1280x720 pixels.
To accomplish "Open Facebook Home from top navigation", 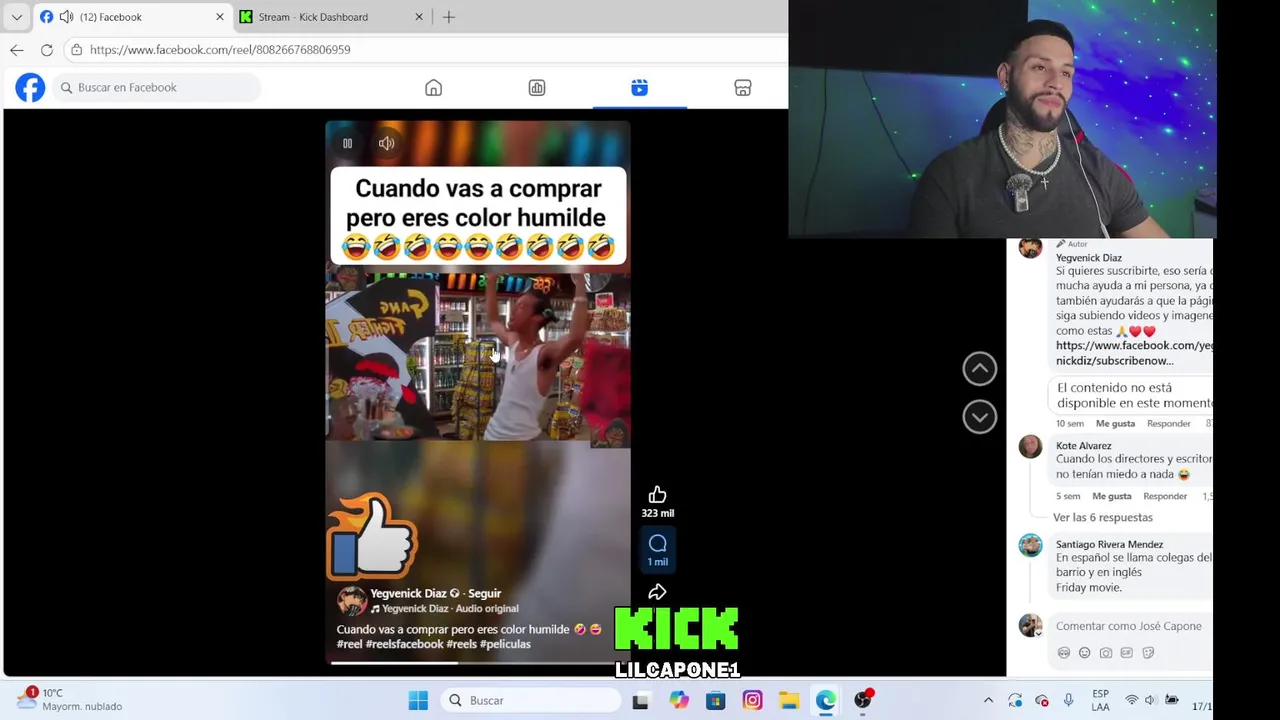I will (433, 88).
